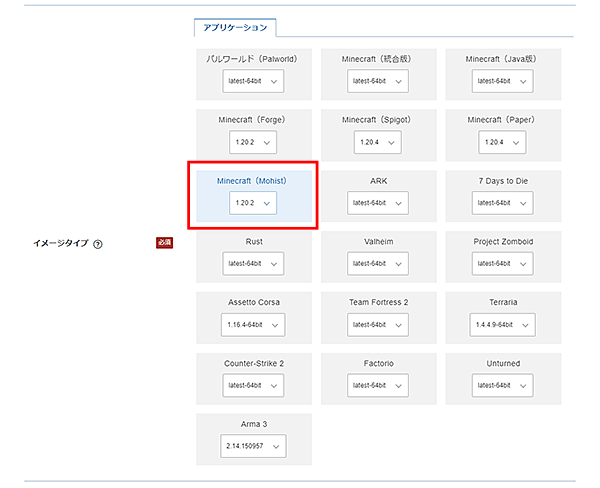600x488 pixels.
Task: Select the Minecraft (Java版) image title
Action: 501,59
